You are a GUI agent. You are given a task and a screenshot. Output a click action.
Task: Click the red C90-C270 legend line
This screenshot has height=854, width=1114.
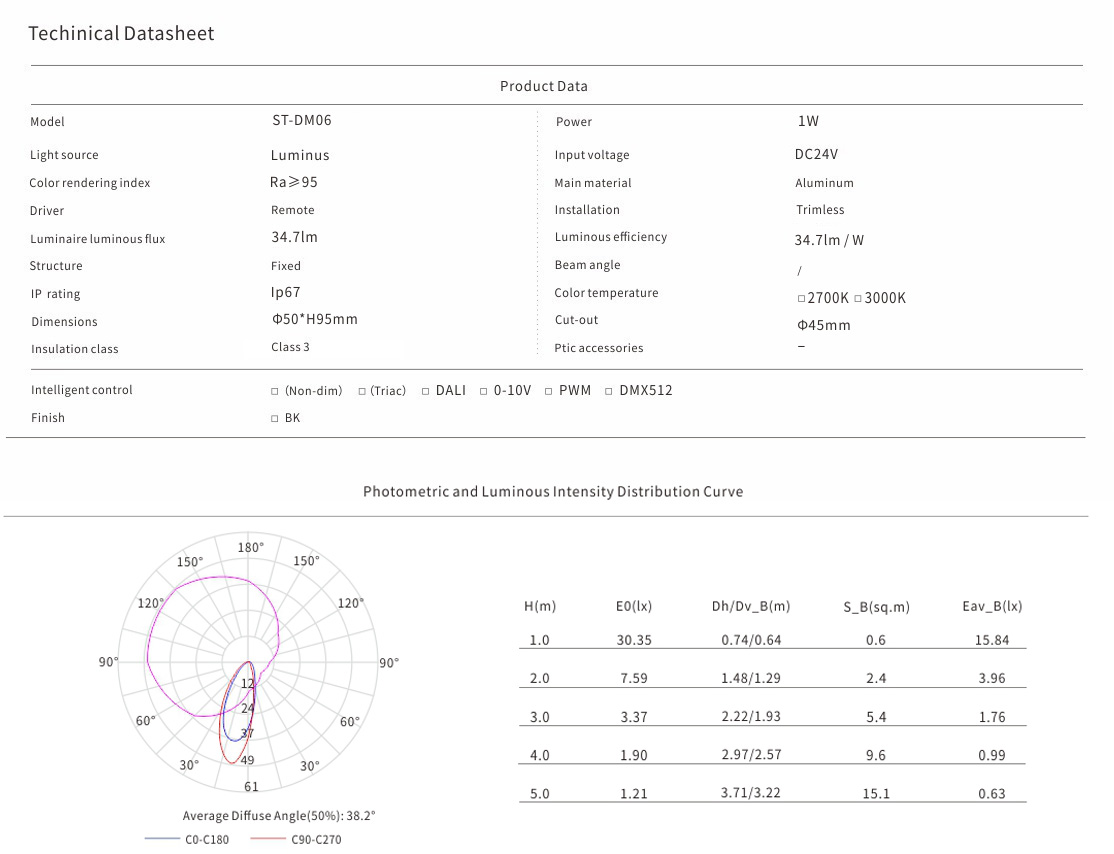click(x=268, y=838)
